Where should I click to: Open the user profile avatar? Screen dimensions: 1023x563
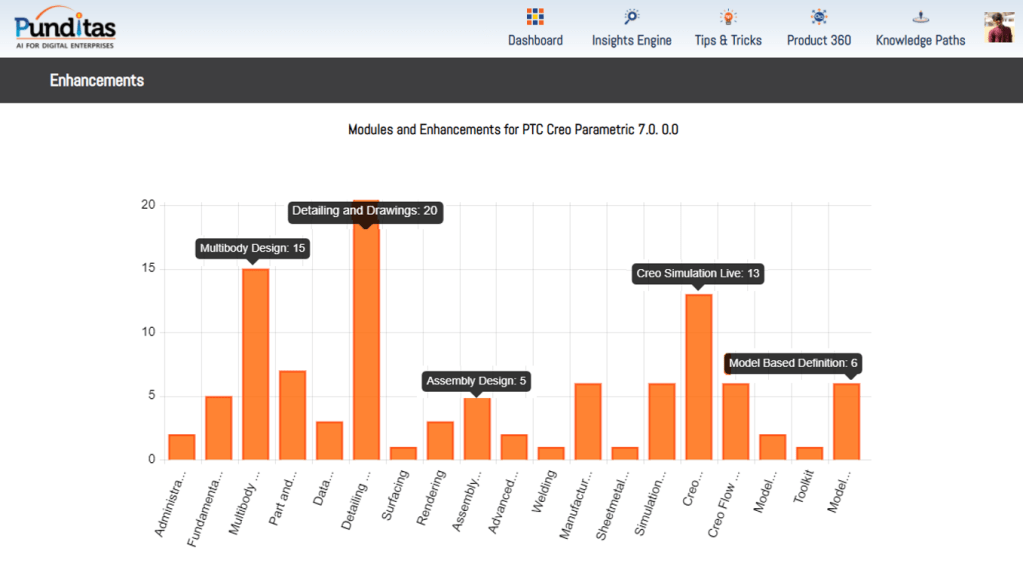998,27
